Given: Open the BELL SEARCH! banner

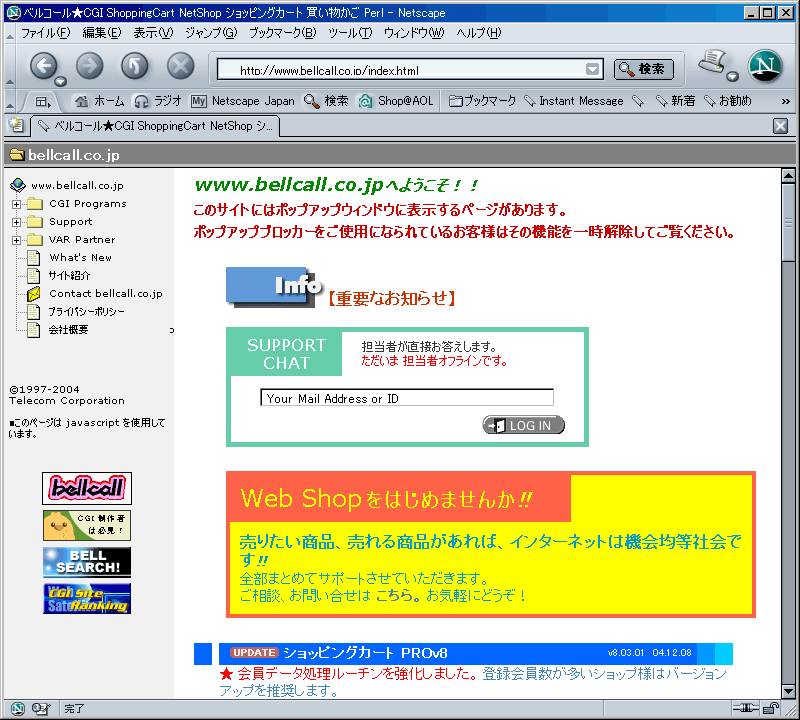Looking at the screenshot, I should pyautogui.click(x=87, y=562).
